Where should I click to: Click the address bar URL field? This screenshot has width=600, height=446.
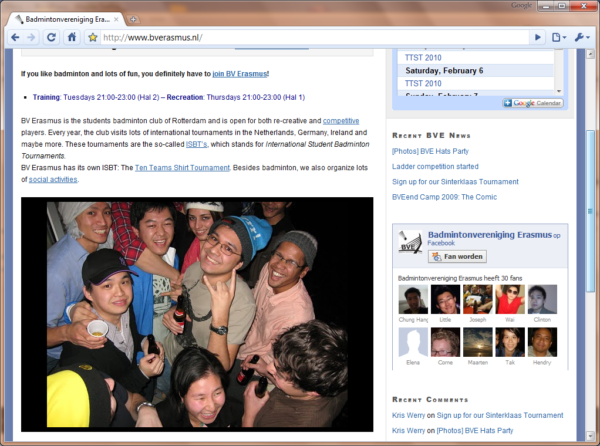(x=314, y=37)
